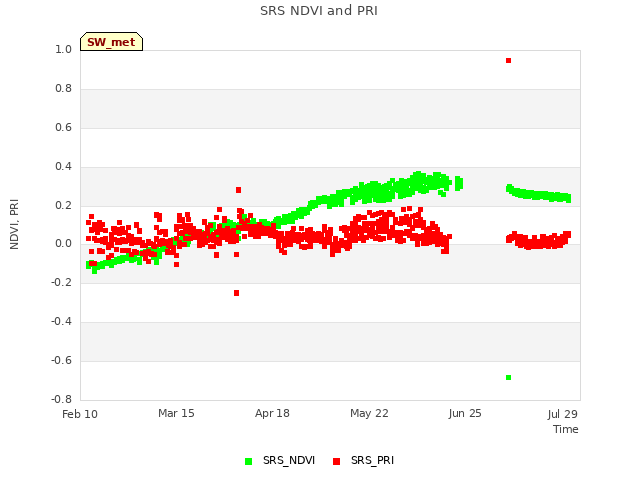Click the -0.2 y-axis tick label
The width and height of the screenshot is (640, 480).
pyautogui.click(x=61, y=282)
